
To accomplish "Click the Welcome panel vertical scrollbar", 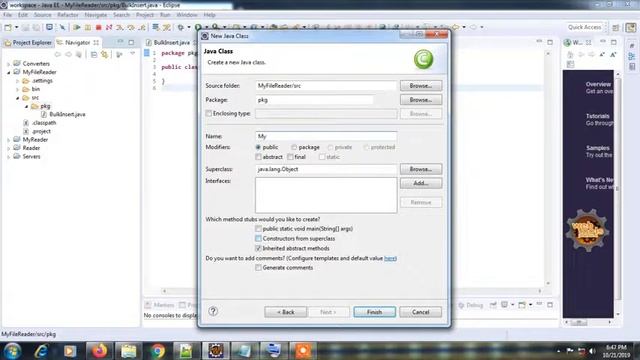I will coord(618,194).
